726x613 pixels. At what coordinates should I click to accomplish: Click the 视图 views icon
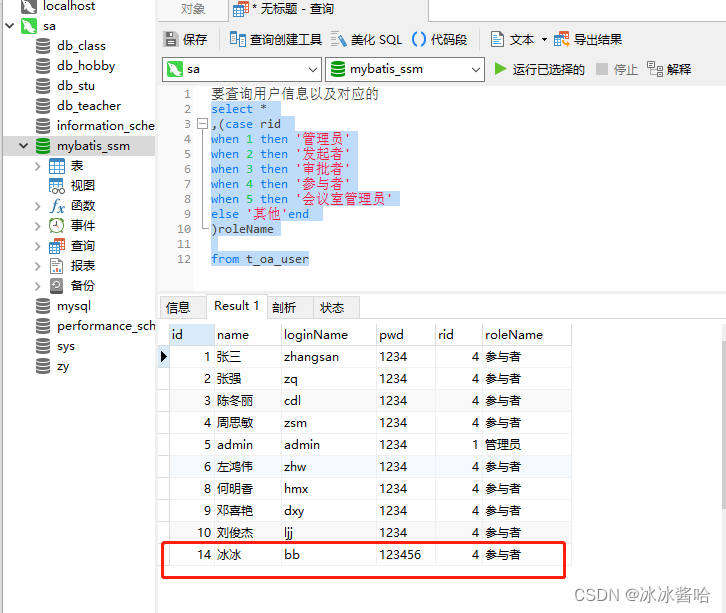57,186
